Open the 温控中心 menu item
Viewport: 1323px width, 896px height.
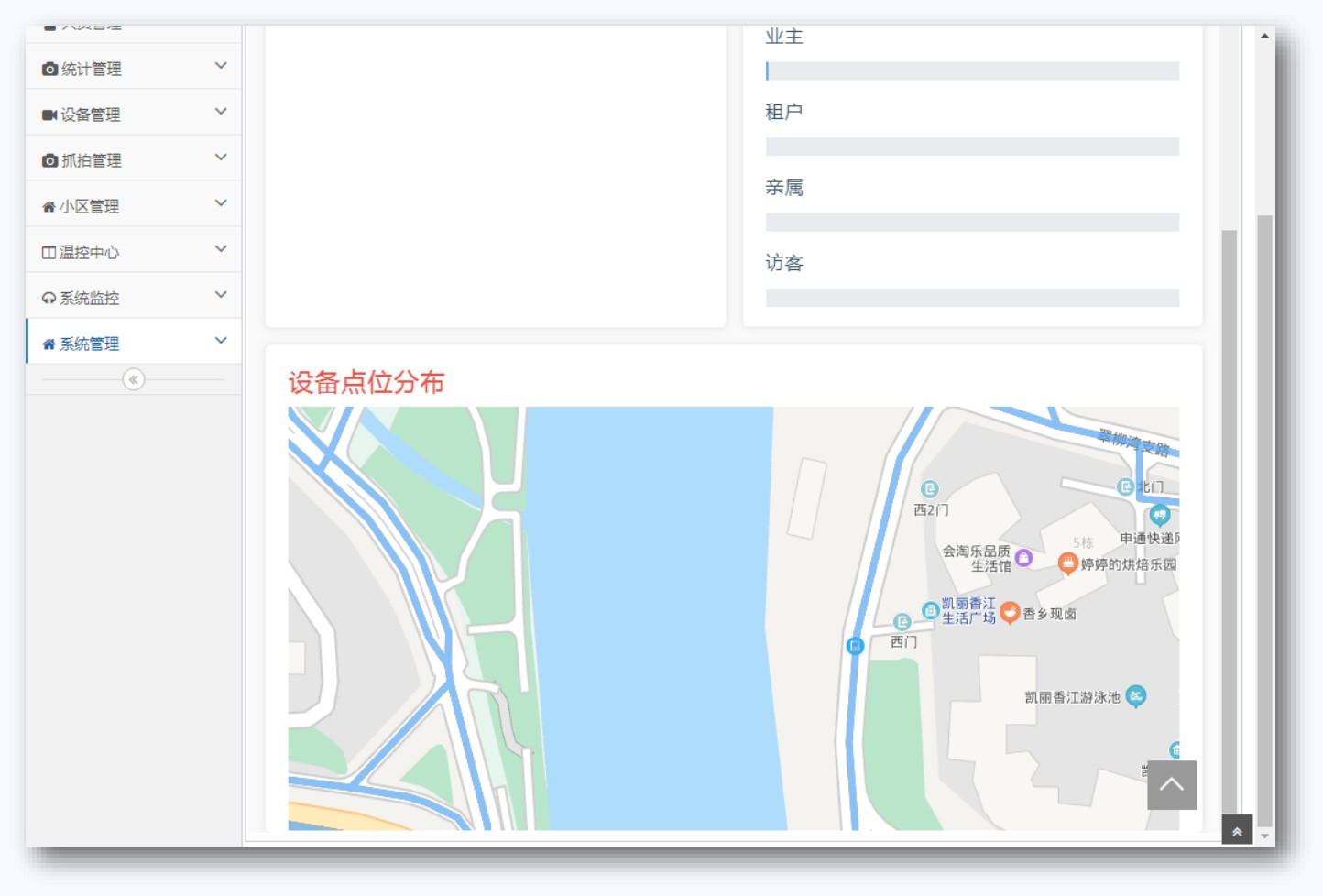pyautogui.click(x=90, y=252)
